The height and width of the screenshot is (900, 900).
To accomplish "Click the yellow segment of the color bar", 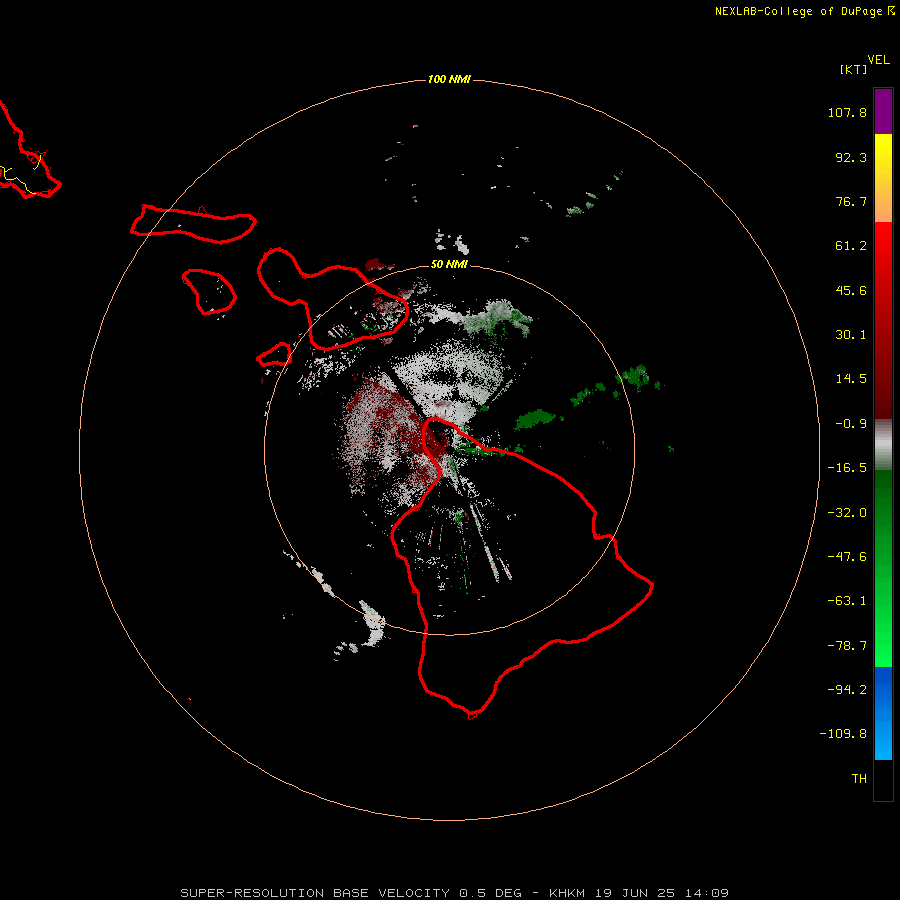I will [x=883, y=155].
